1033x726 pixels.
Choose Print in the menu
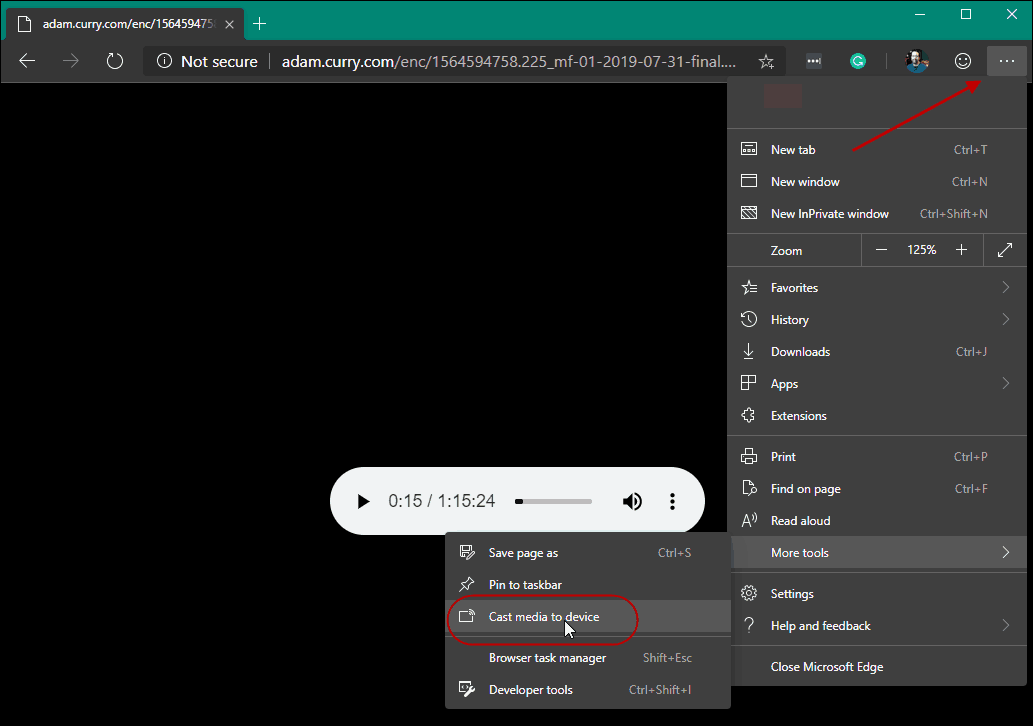(x=877, y=457)
